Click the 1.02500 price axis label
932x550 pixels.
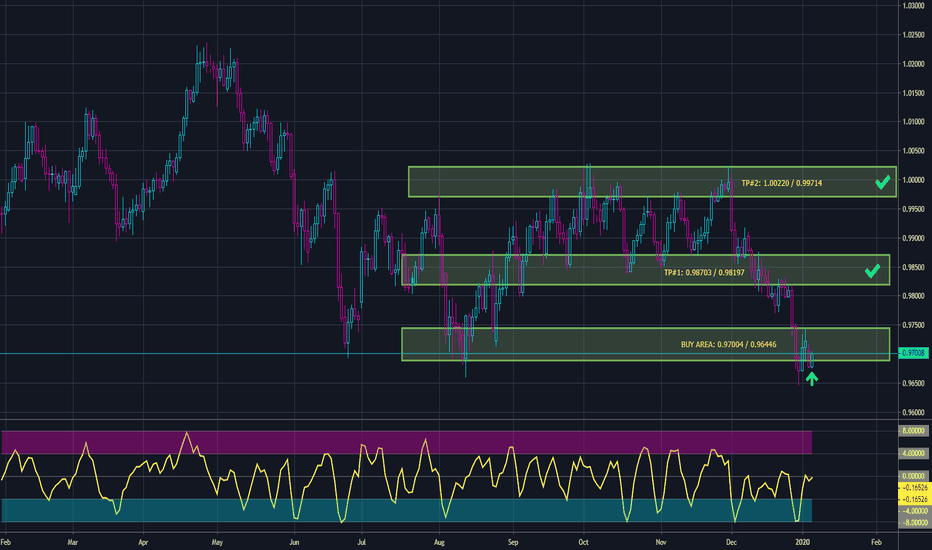tap(914, 35)
